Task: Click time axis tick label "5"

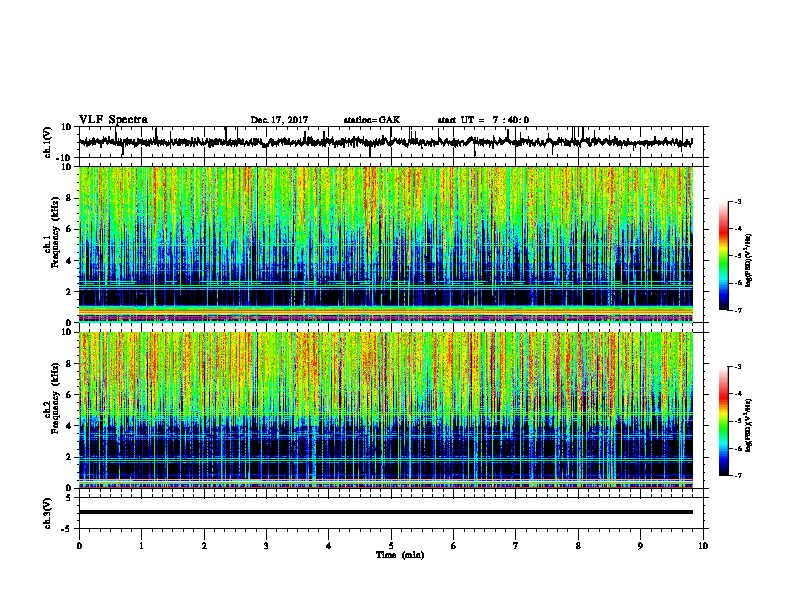Action: coord(391,546)
